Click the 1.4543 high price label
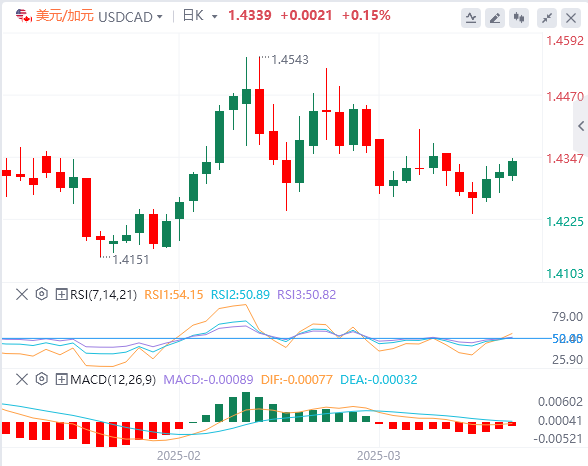Screen dimensions: 588x466 tap(290, 60)
